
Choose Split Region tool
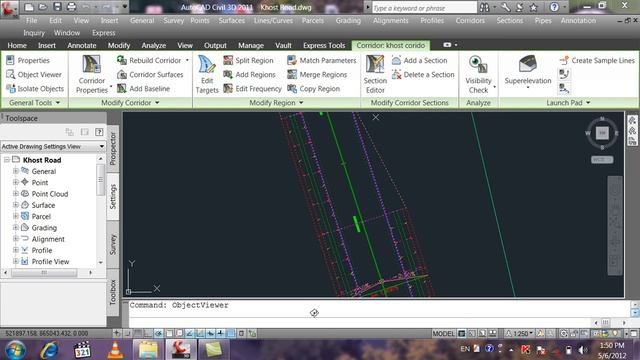tap(248, 60)
